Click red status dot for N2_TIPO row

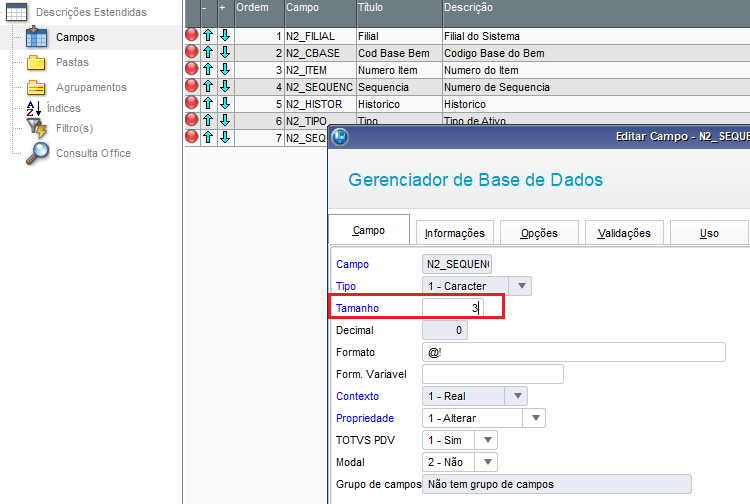(x=192, y=120)
